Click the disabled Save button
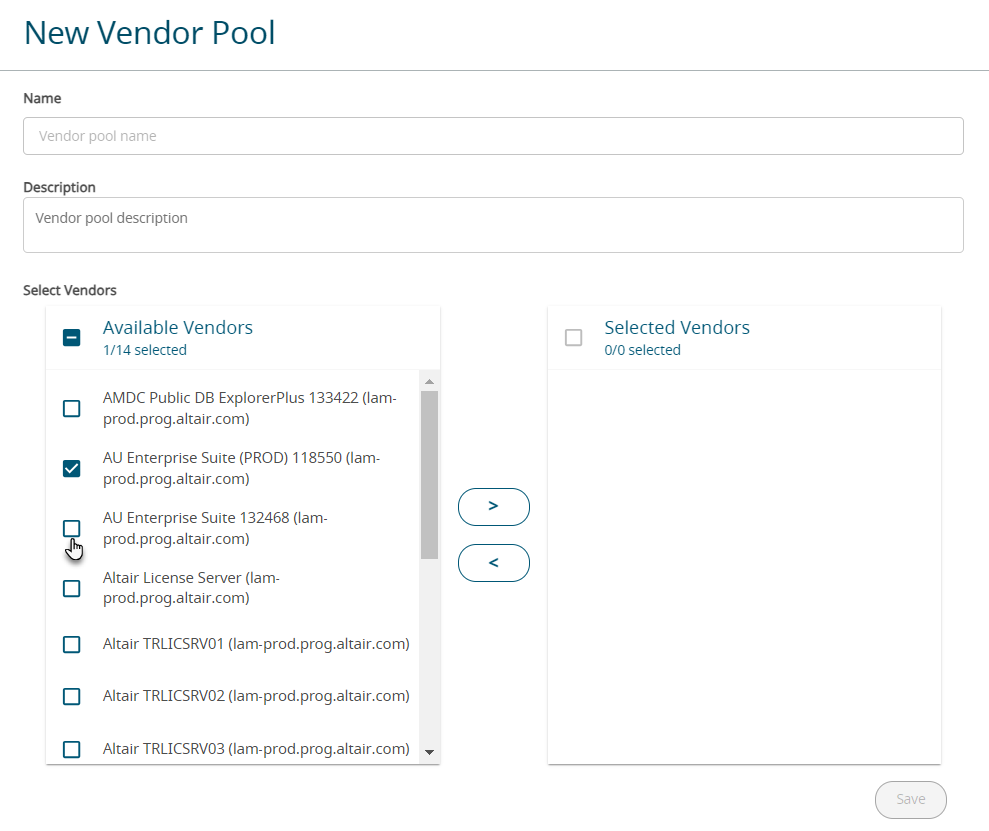Screen dimensions: 989x831 (x=910, y=799)
